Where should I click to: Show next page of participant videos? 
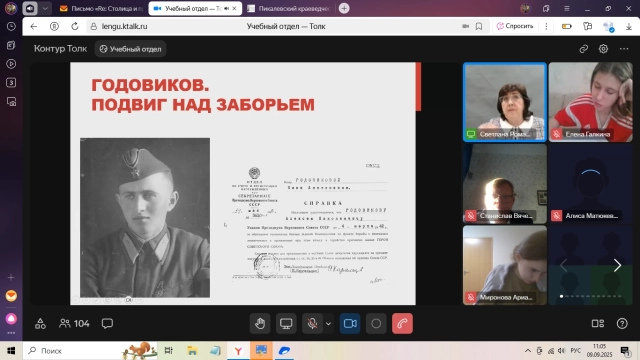(617, 266)
